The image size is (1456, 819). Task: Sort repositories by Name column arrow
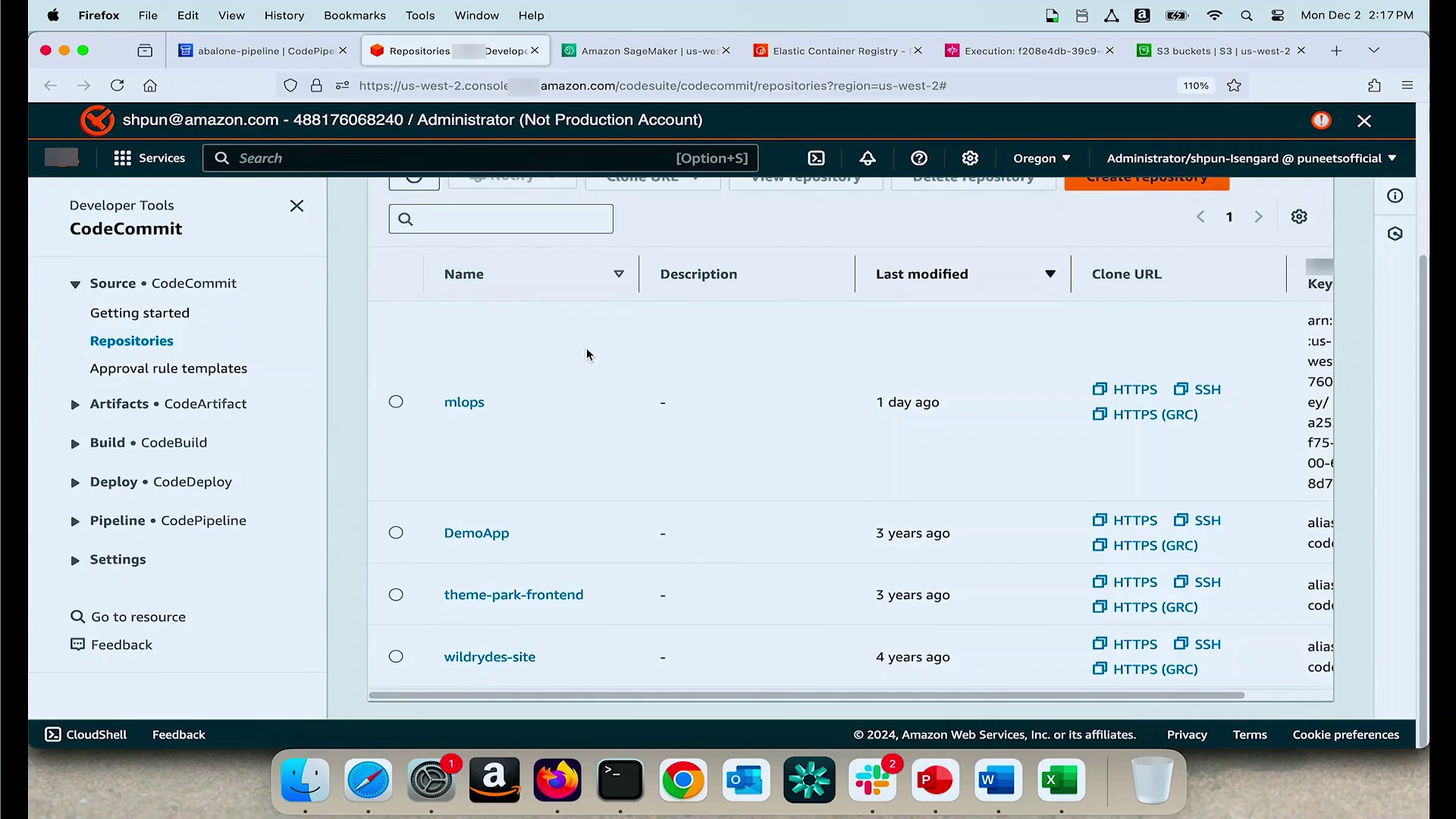pos(619,274)
